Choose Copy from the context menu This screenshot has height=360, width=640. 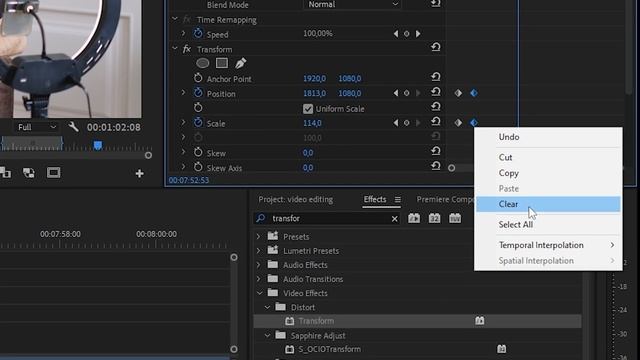[x=548, y=173]
